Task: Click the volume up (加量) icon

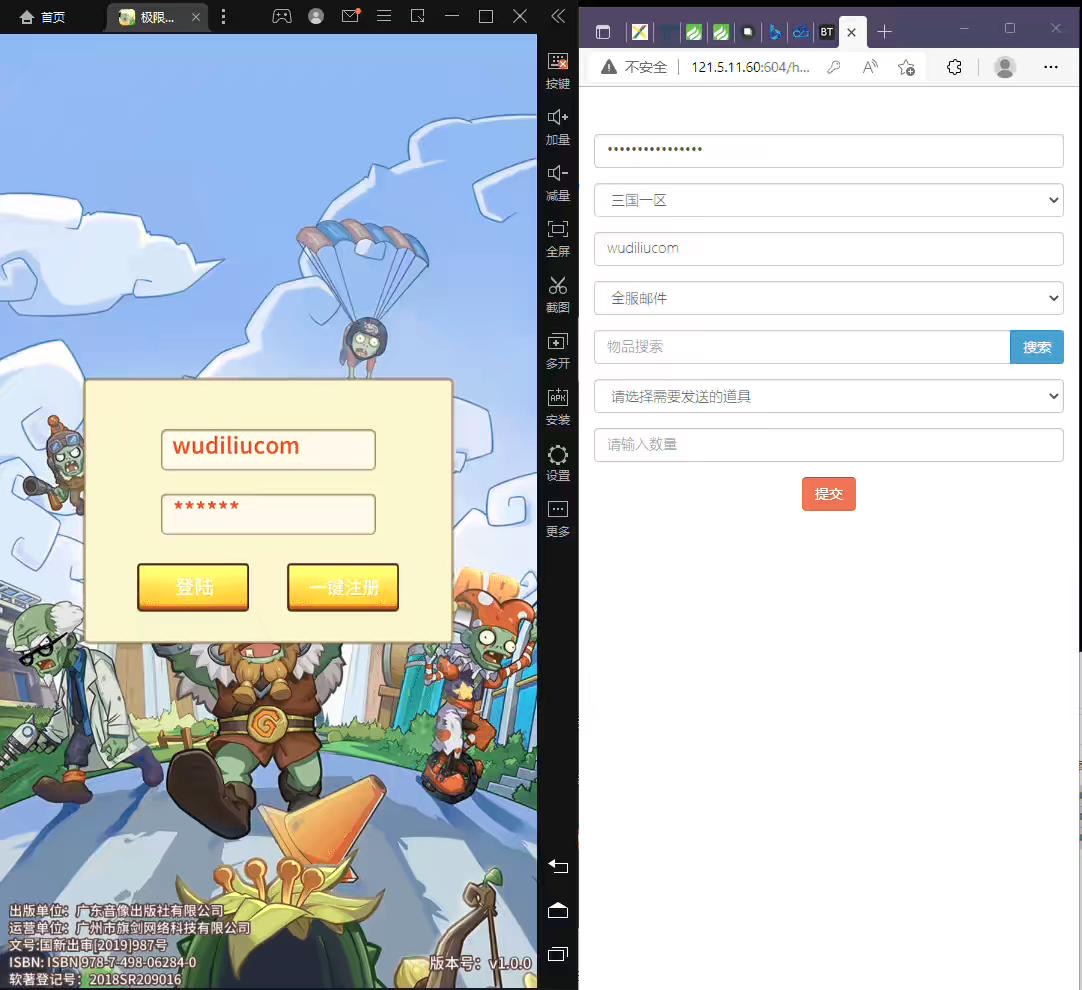Action: click(x=558, y=126)
